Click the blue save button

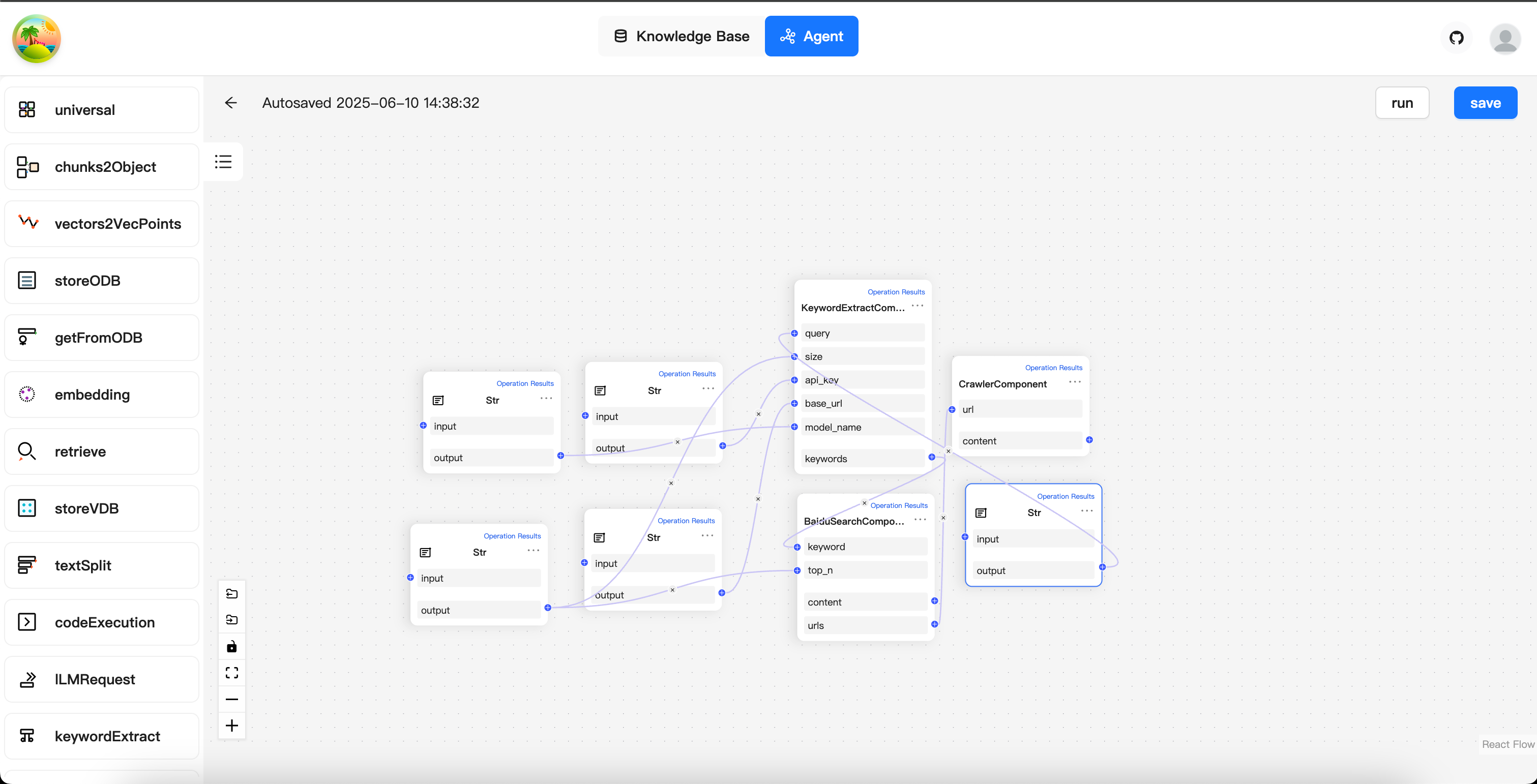pos(1485,103)
